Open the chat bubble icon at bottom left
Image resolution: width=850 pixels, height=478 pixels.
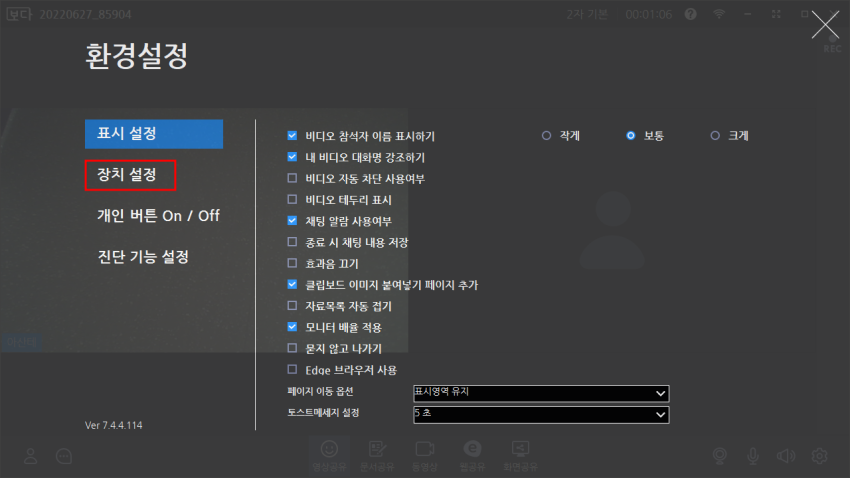64,456
